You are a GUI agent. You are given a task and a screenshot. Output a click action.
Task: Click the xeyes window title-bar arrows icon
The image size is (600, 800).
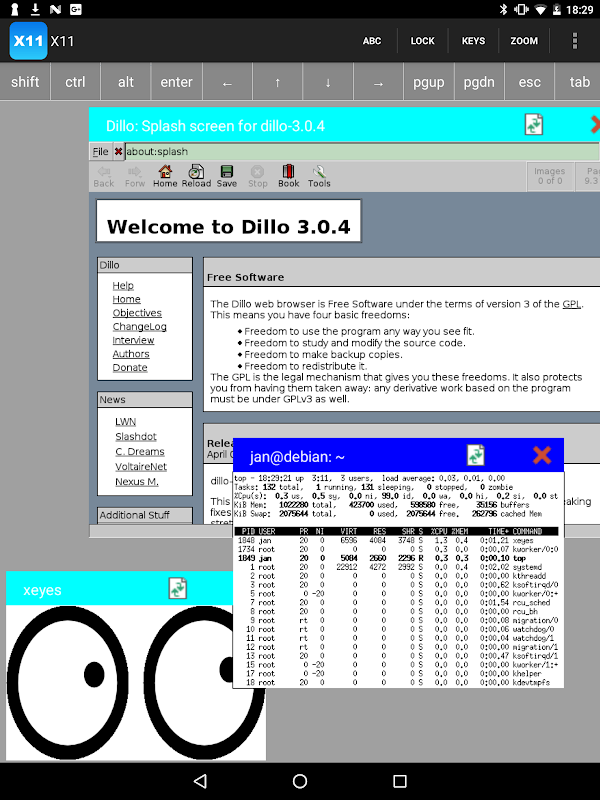pos(178,588)
